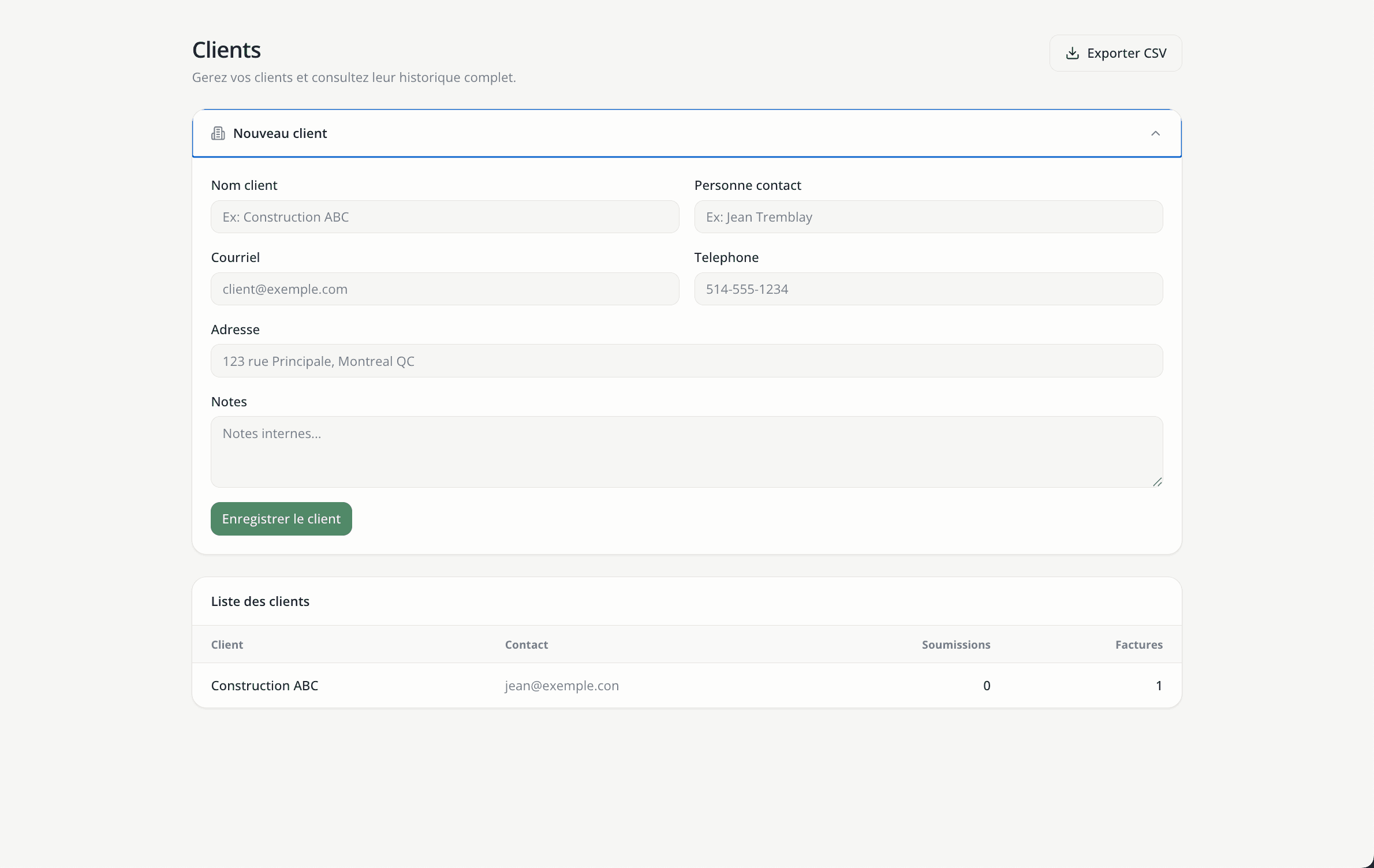Viewport: 1374px width, 868px height.
Task: Click the jean@exemple.con contact entry
Action: tap(561, 686)
